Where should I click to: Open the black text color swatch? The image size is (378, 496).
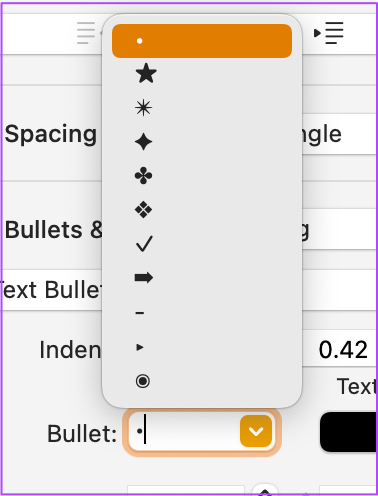[x=349, y=432]
